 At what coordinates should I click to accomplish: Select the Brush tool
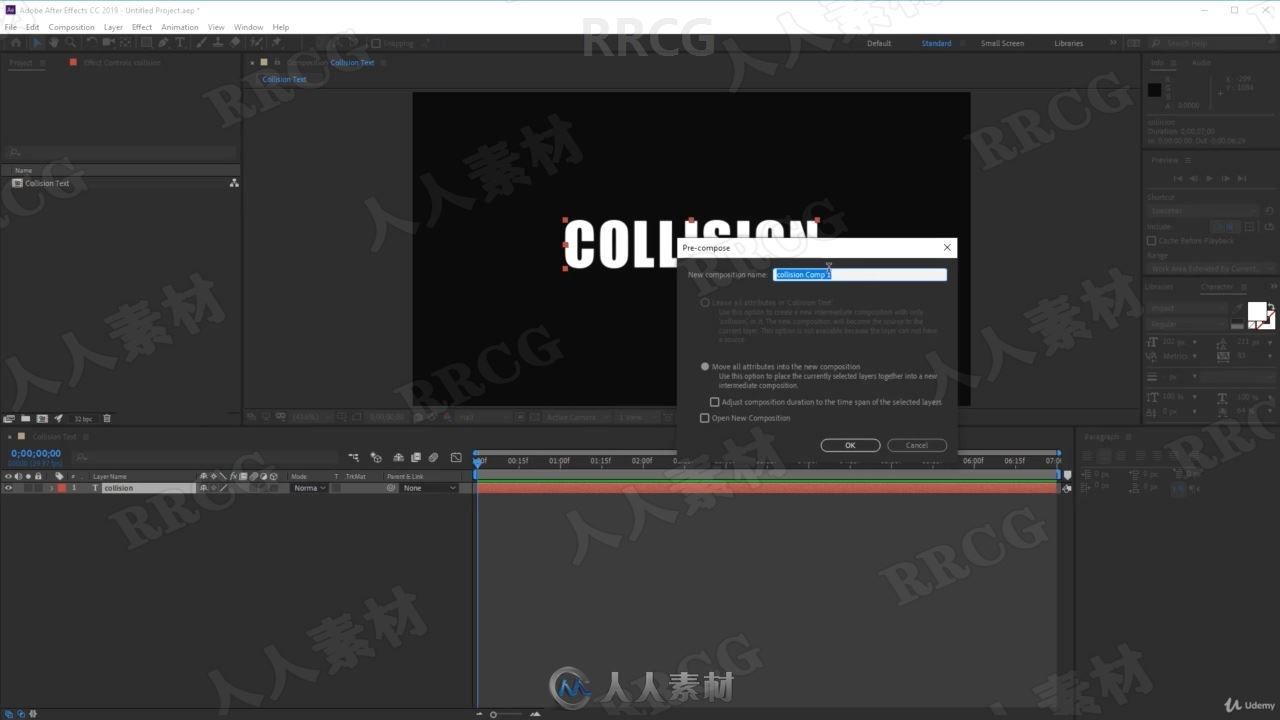tap(201, 43)
